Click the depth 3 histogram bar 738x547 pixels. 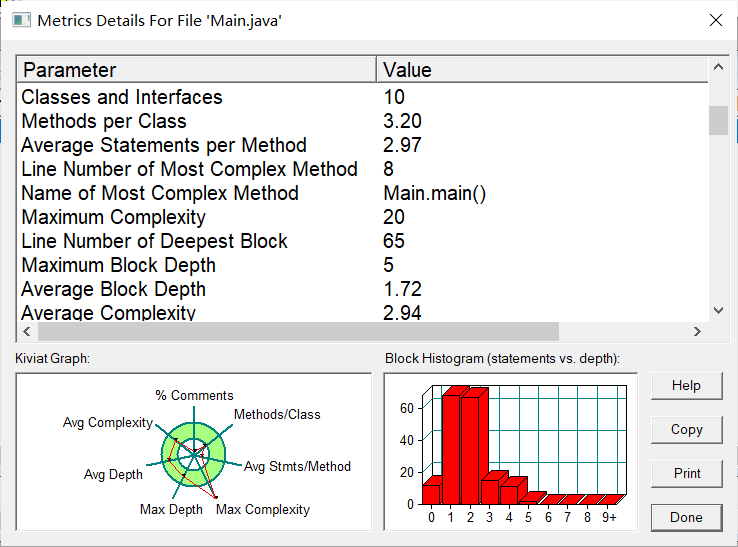(x=491, y=490)
